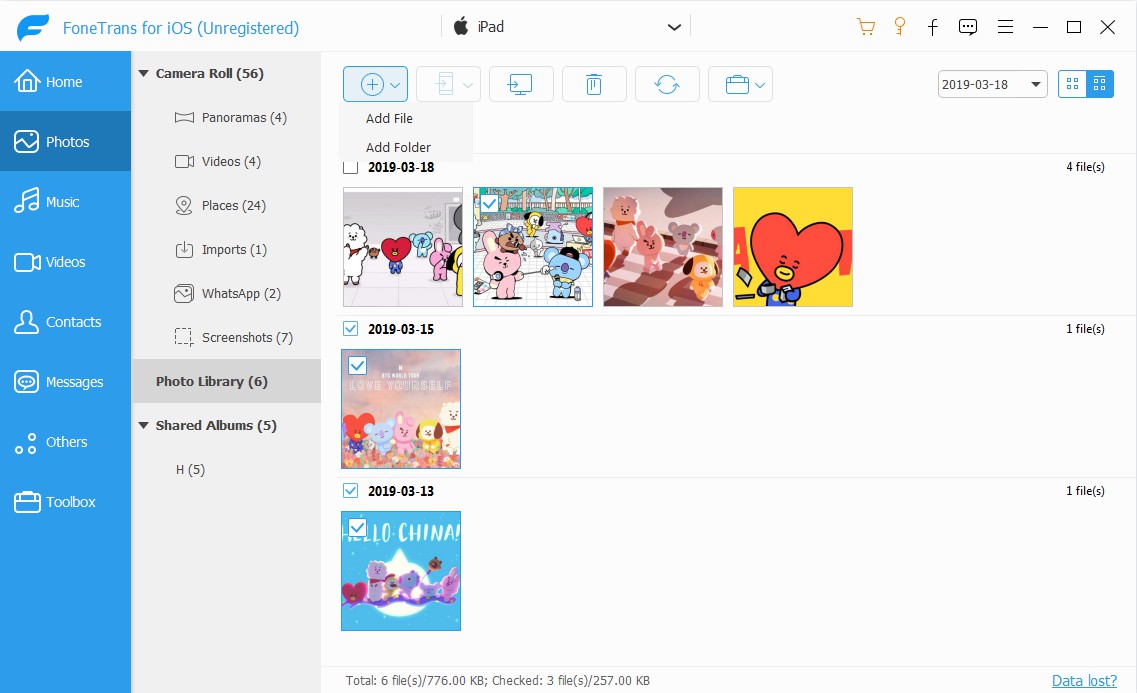The image size is (1137, 693).
Task: Click the Shared Albums (5) label
Action: coord(216,426)
